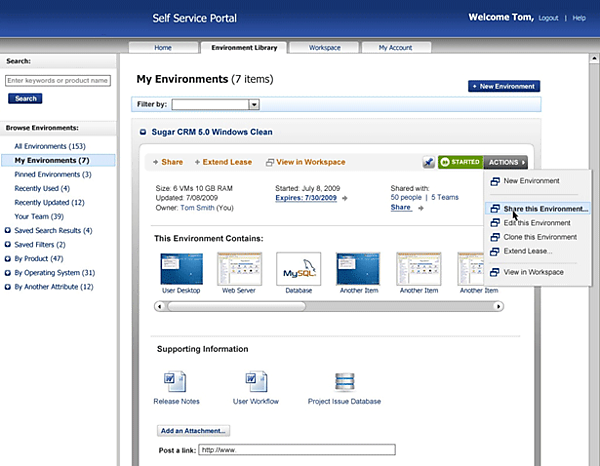Open the Filter by dropdown
Screen dimensions: 600x466
point(254,104)
